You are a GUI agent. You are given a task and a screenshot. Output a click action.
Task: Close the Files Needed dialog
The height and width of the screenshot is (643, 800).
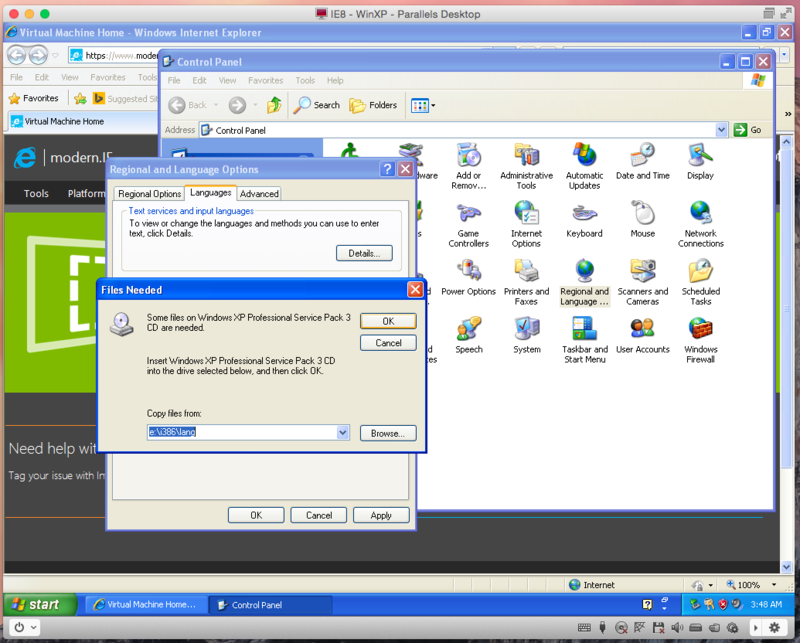[x=415, y=290]
